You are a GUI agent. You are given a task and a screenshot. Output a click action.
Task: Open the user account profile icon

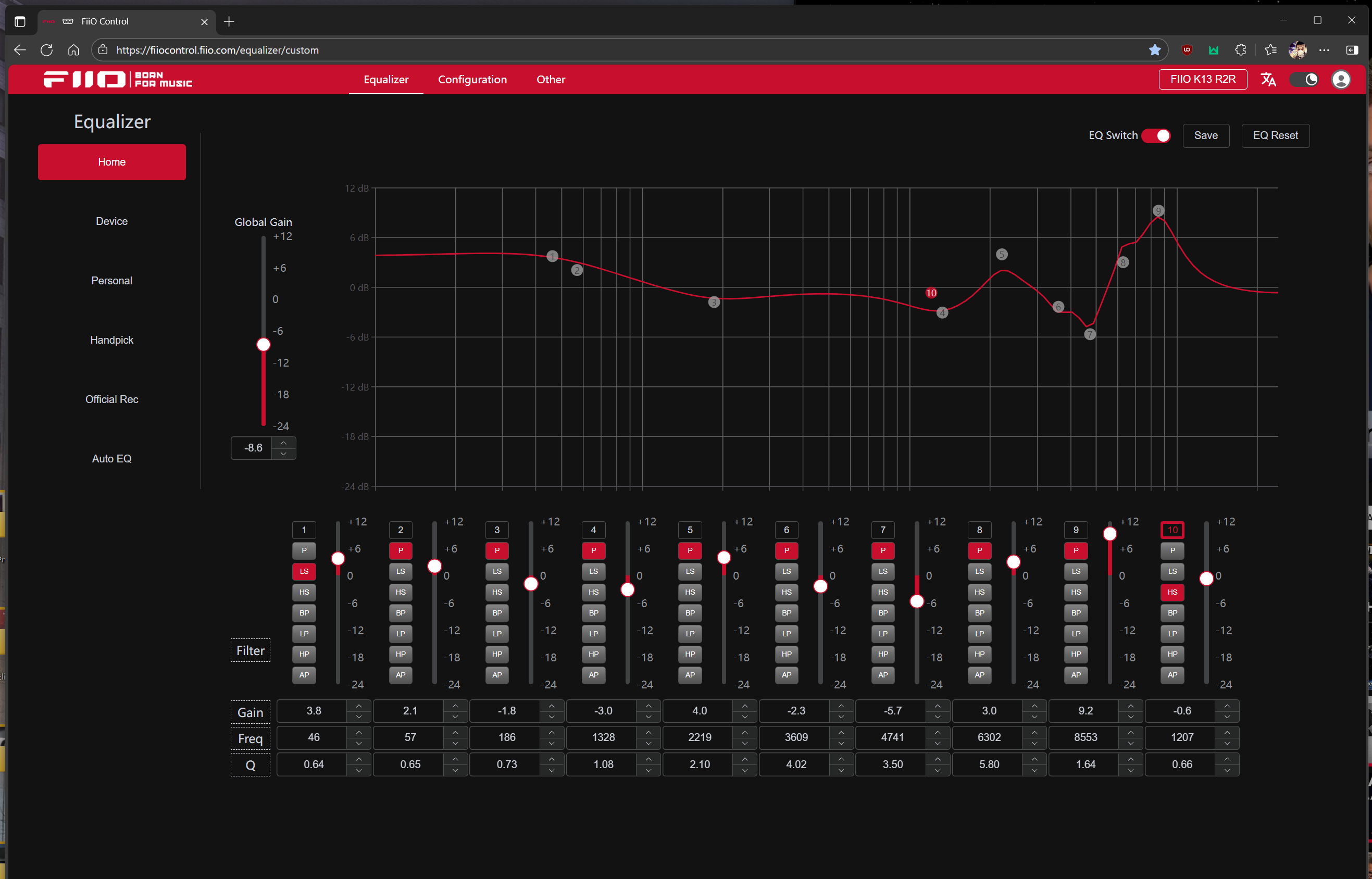pos(1341,79)
